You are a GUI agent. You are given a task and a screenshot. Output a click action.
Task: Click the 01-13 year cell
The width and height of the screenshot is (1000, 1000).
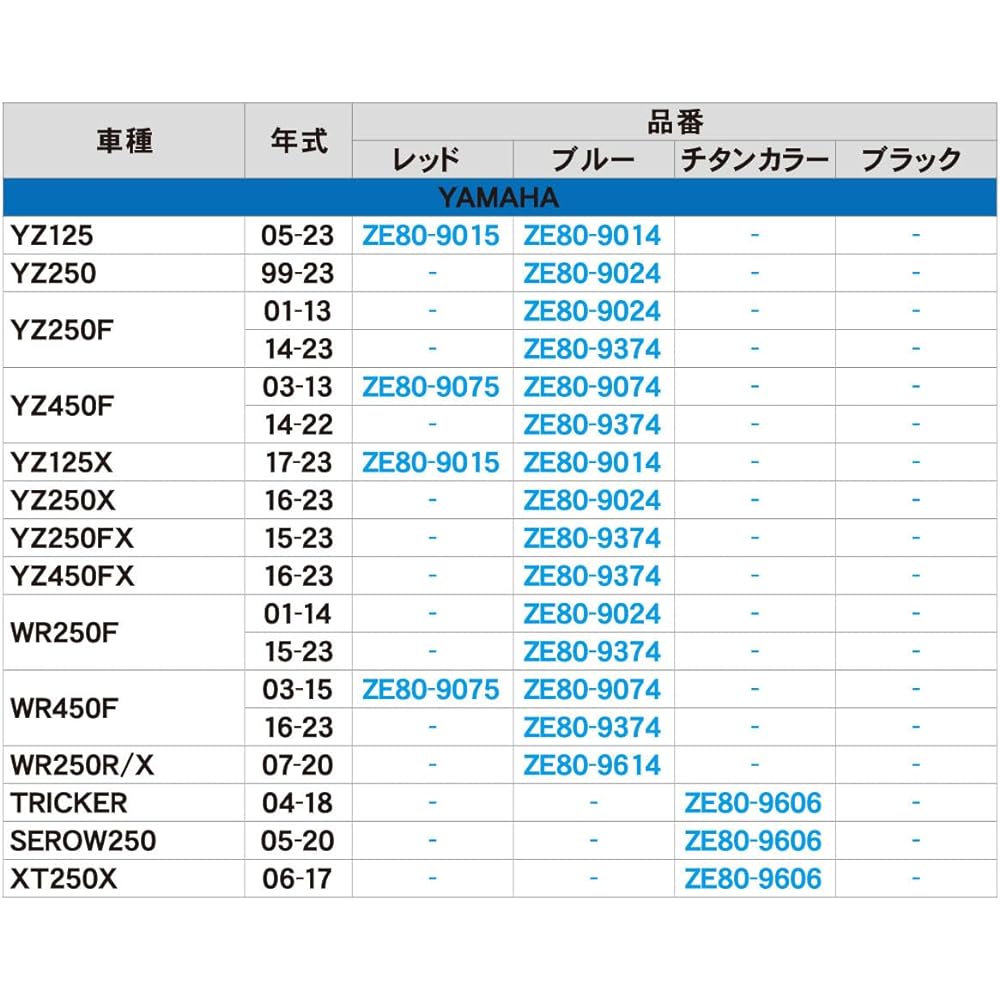(298, 311)
